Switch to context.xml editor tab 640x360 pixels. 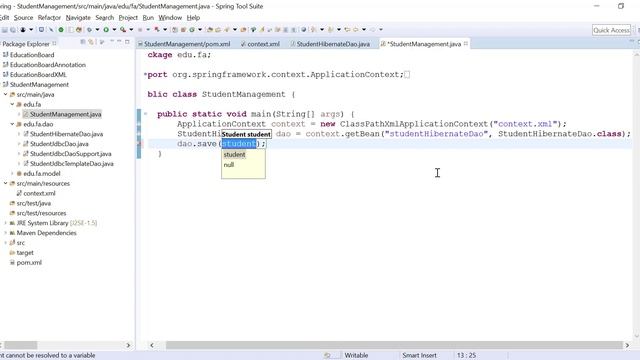(x=260, y=44)
